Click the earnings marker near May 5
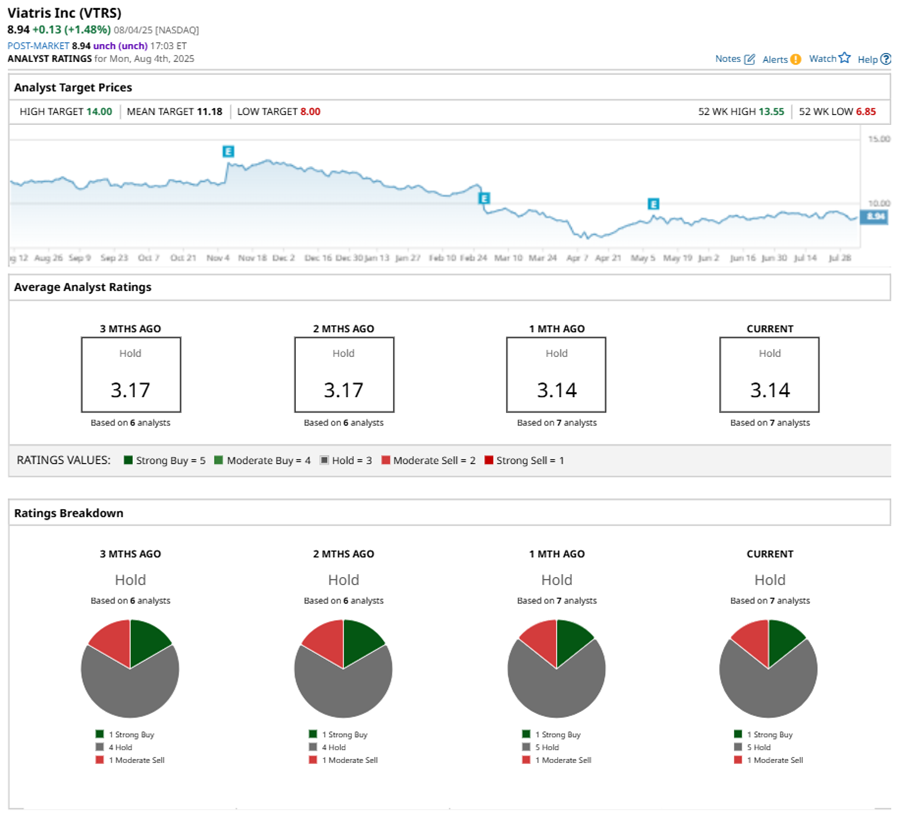The height and width of the screenshot is (818, 903). coord(653,204)
